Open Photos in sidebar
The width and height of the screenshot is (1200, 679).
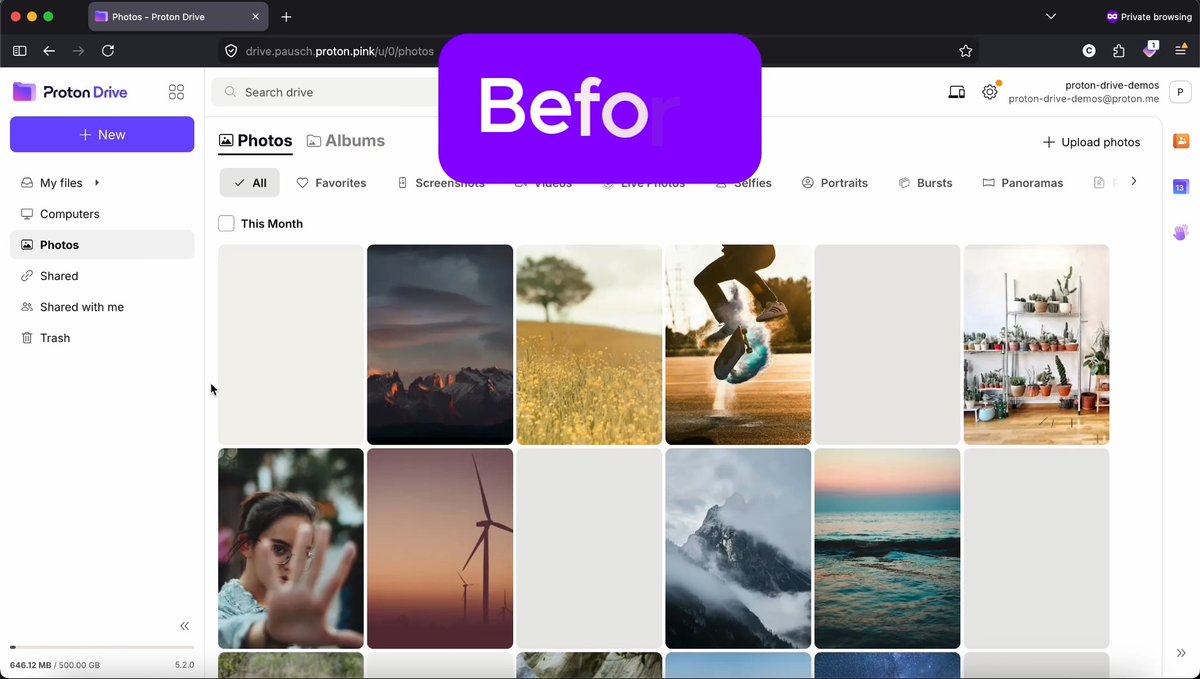(x=102, y=245)
